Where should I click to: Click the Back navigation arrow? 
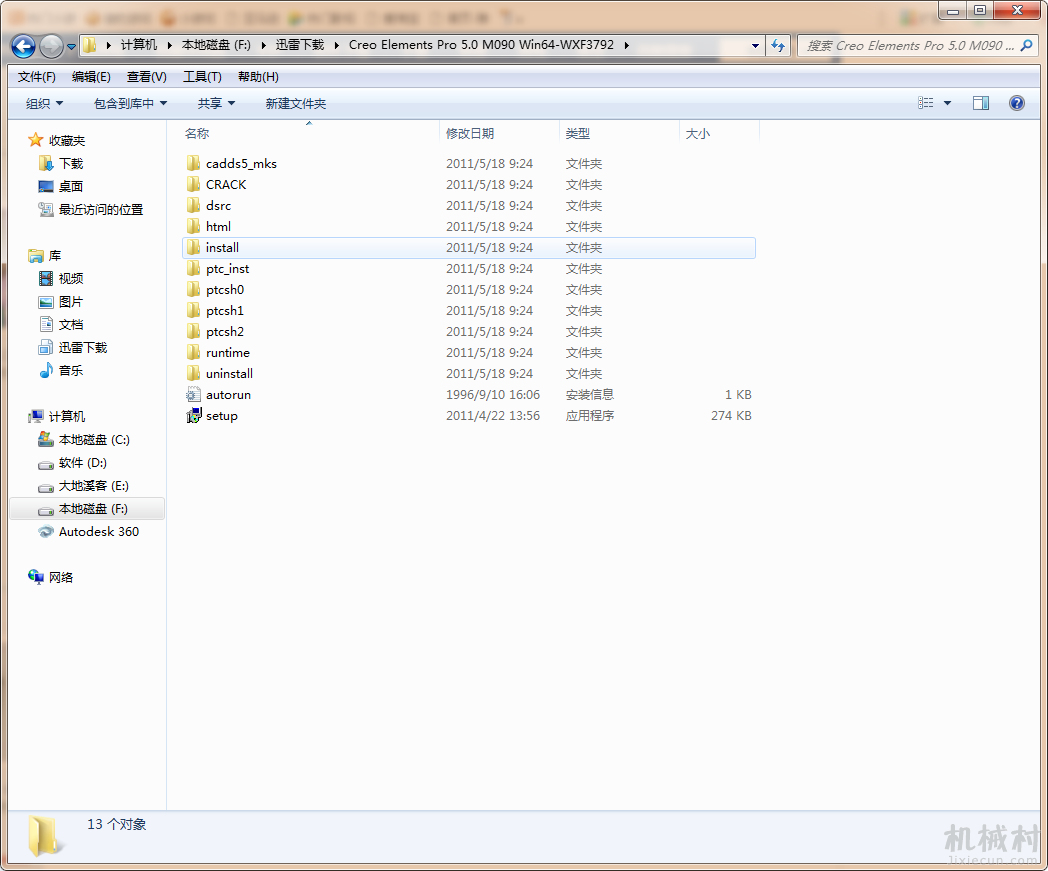(23, 46)
